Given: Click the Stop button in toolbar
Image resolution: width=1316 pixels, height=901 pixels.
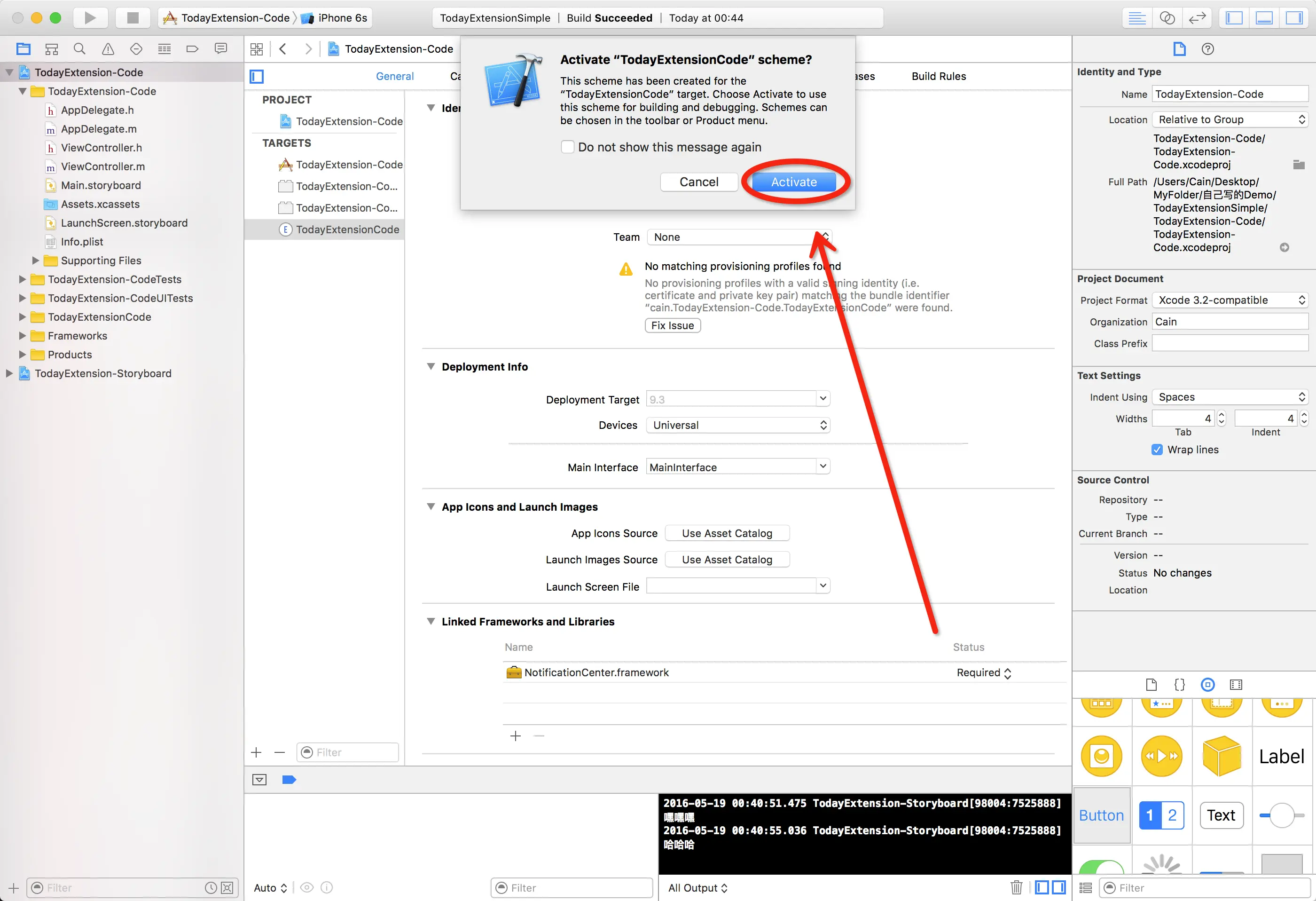Looking at the screenshot, I should pos(133,17).
